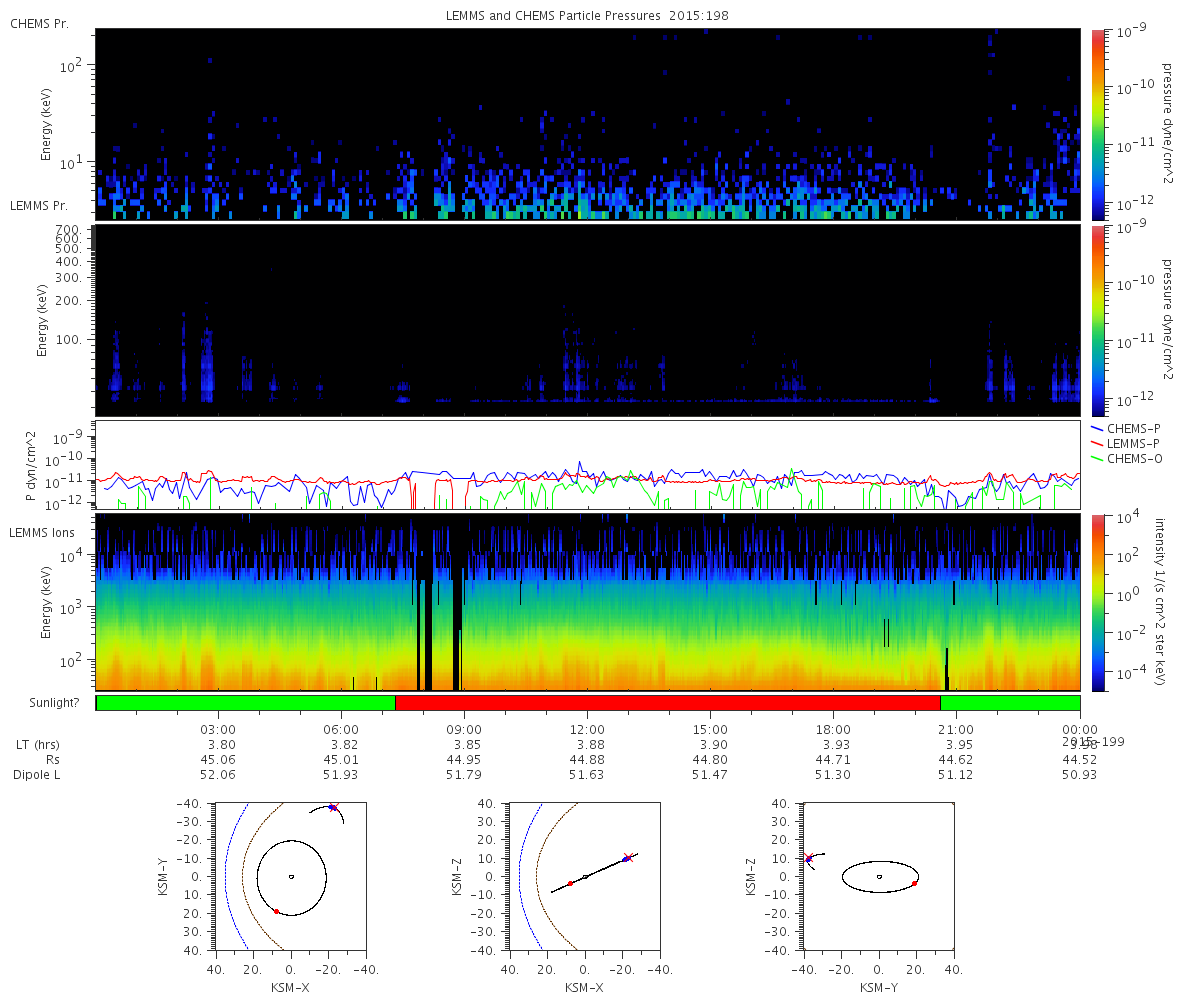
Task: Click the 21:00 time tick label
Action: [x=957, y=729]
